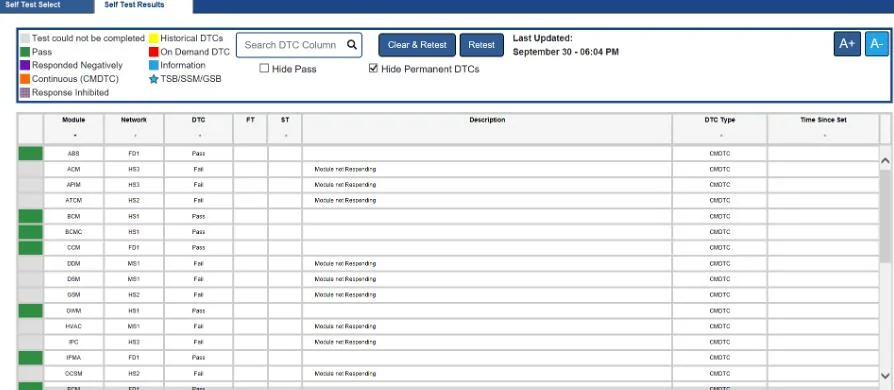The height and width of the screenshot is (390, 894).
Task: Click the green status cell of GWM row
Action: tap(31, 311)
